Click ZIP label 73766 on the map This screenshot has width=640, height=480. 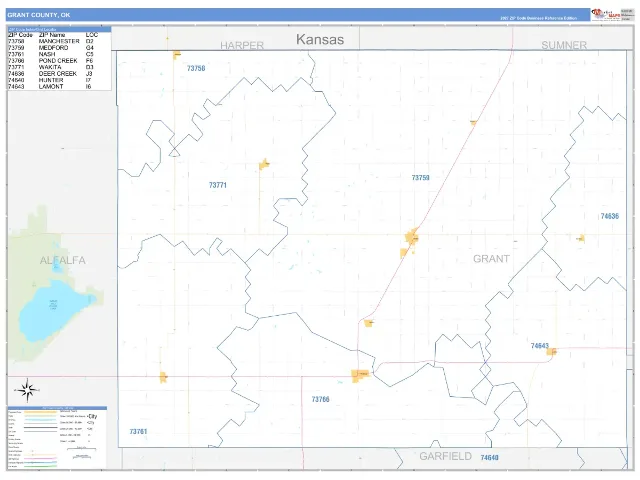pyautogui.click(x=320, y=399)
